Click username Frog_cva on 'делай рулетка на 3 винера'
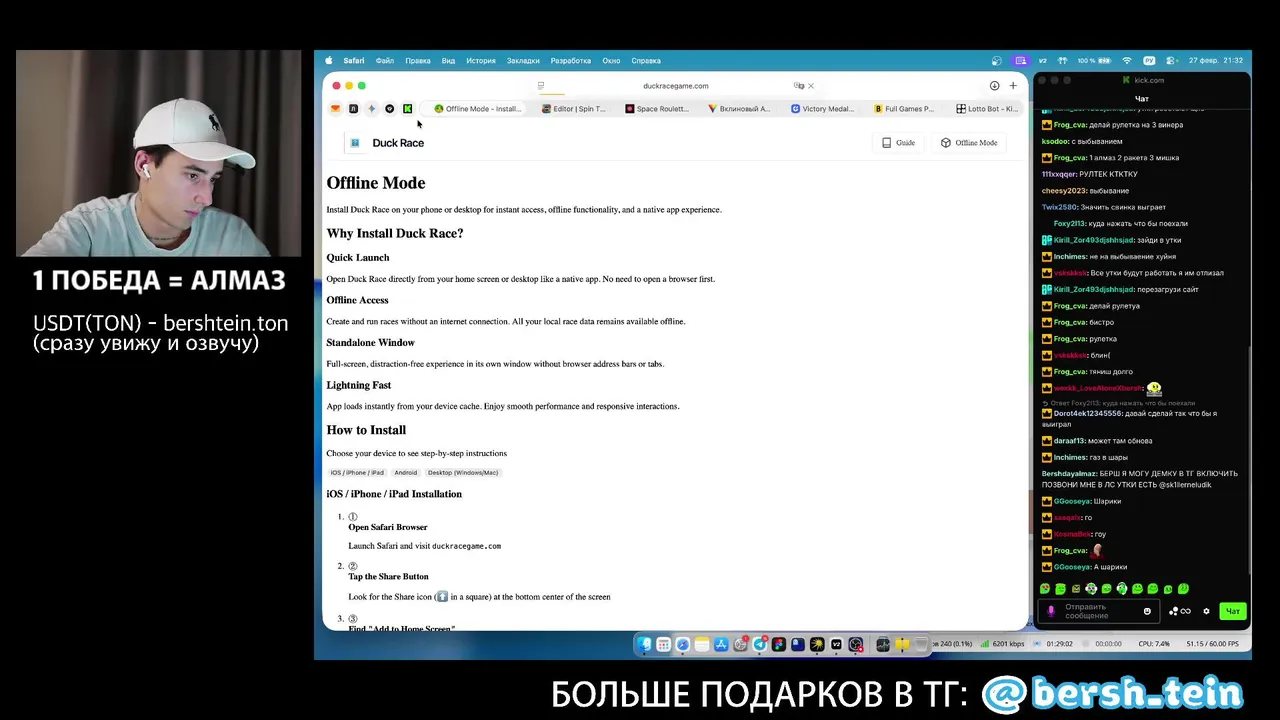This screenshot has height=720, width=1280. point(1070,125)
